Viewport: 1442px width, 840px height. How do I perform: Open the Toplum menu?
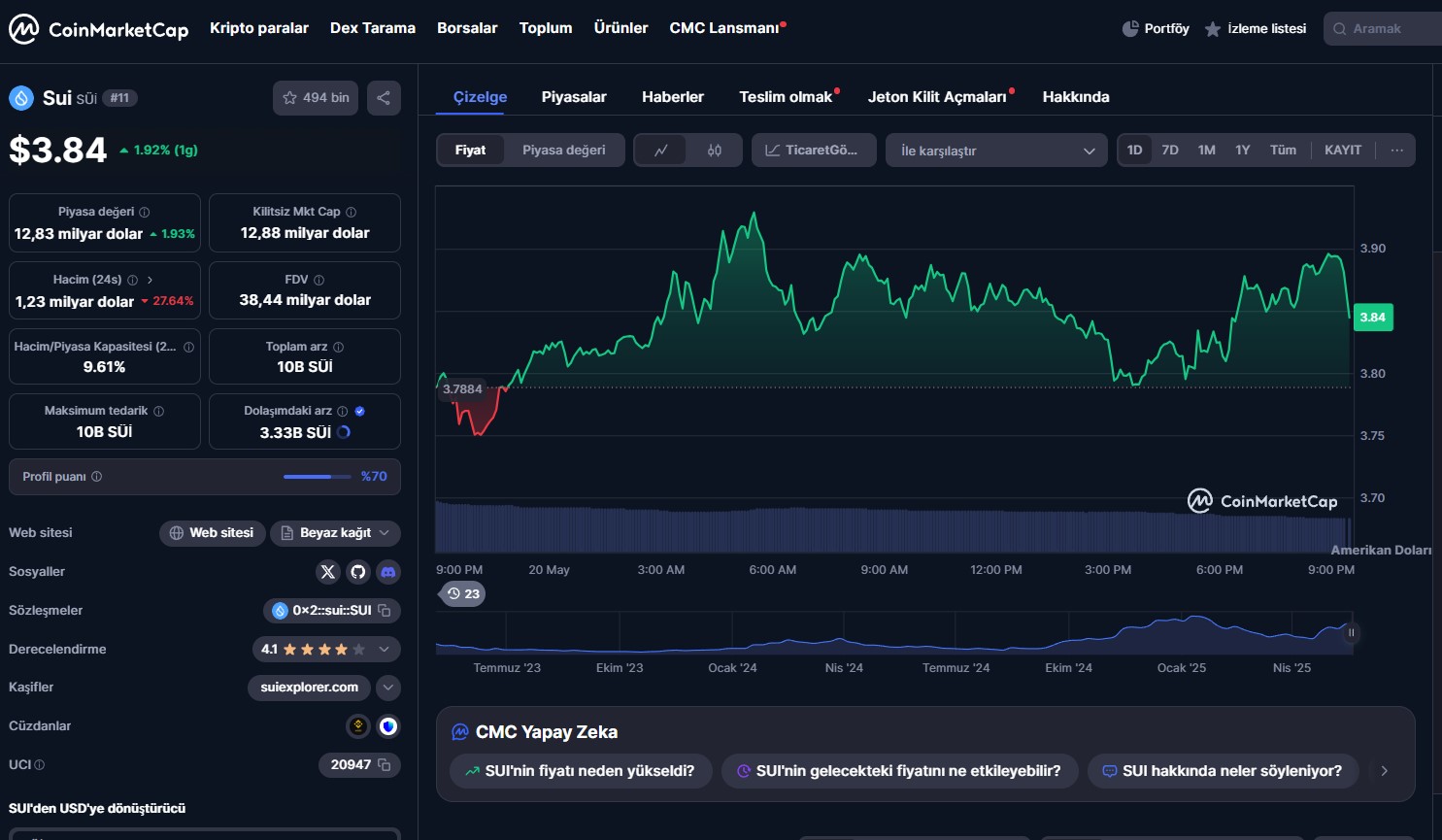[546, 28]
